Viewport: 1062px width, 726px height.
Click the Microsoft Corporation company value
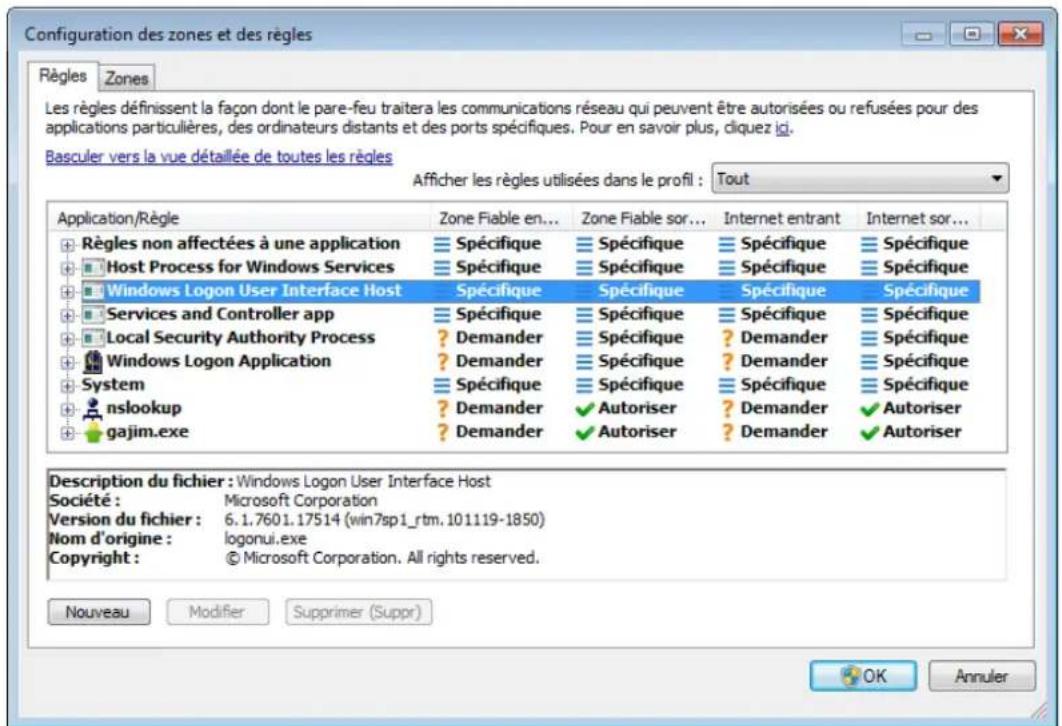click(x=301, y=501)
